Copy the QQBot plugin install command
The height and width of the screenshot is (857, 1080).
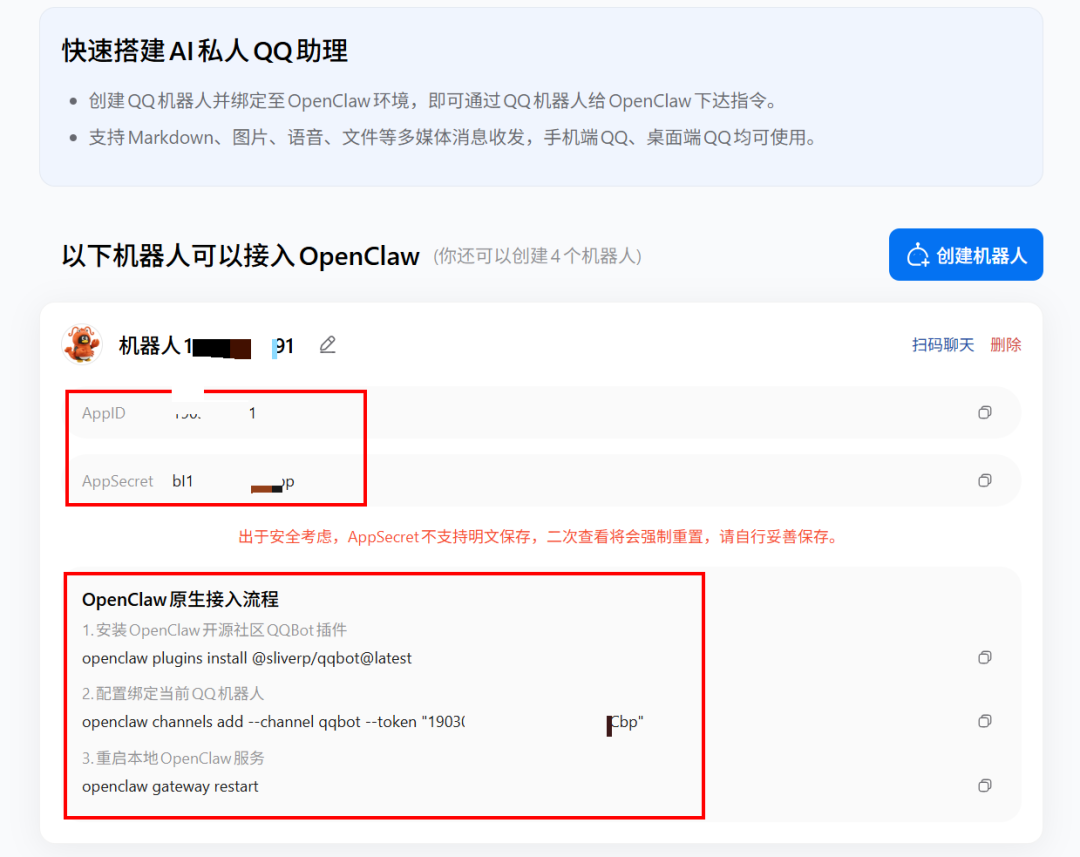point(984,657)
